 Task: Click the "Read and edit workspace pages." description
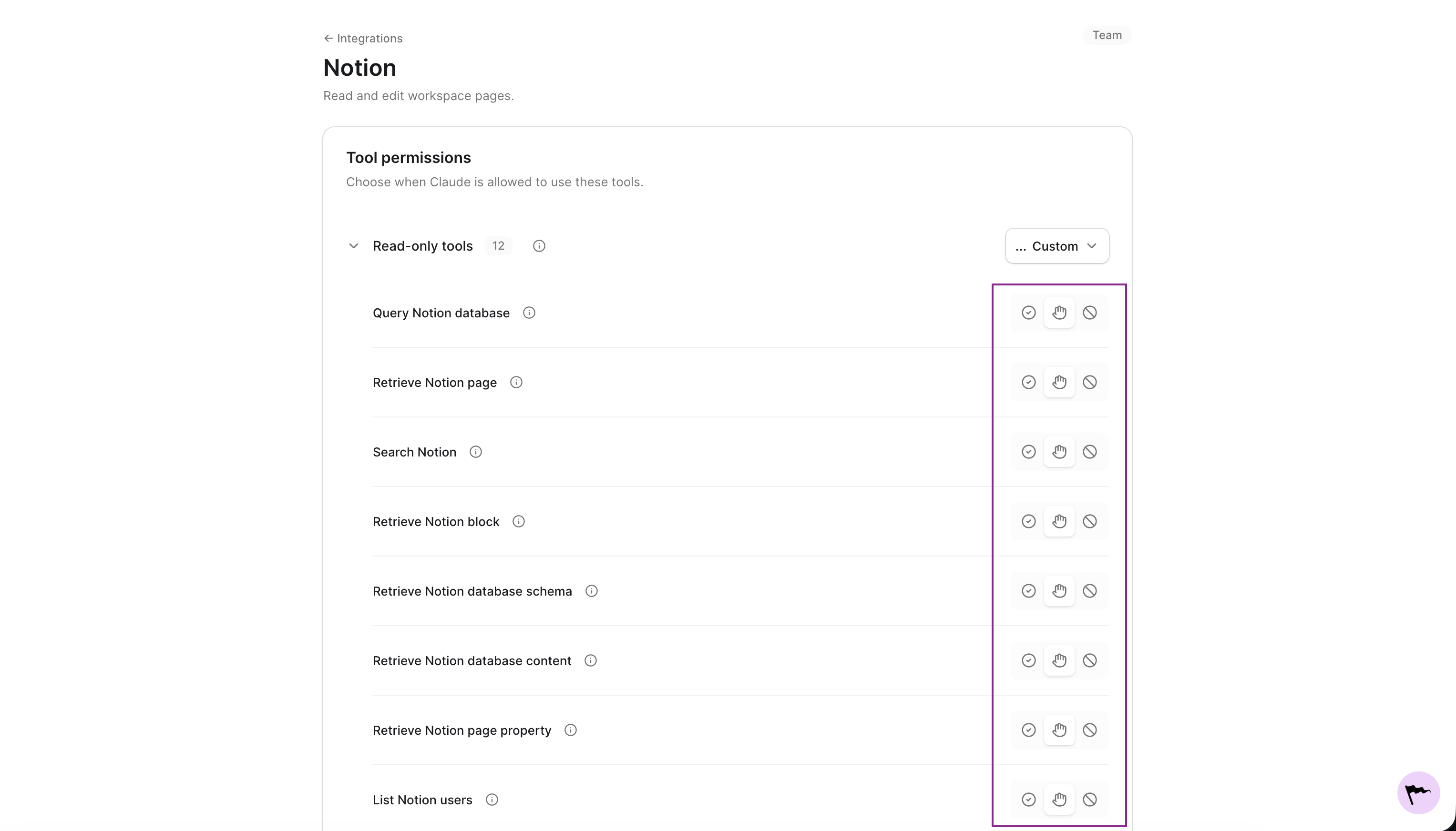click(419, 96)
